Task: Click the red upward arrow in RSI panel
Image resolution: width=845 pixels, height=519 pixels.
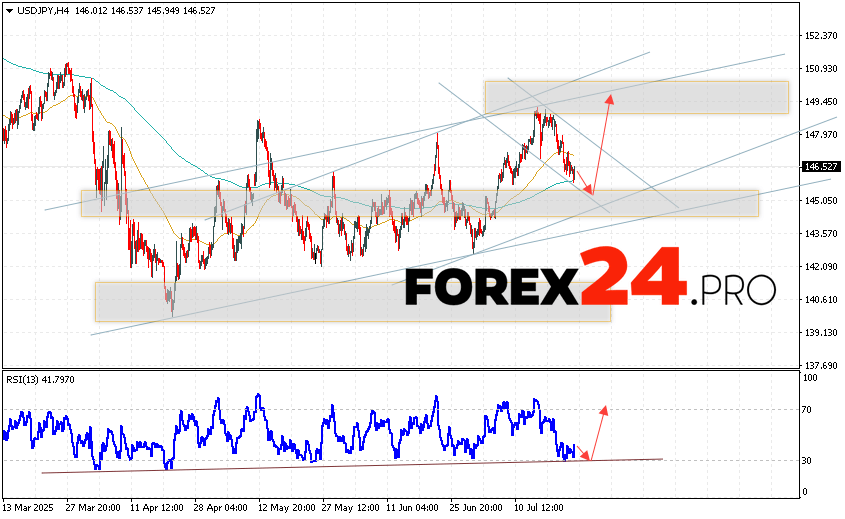Action: point(597,432)
